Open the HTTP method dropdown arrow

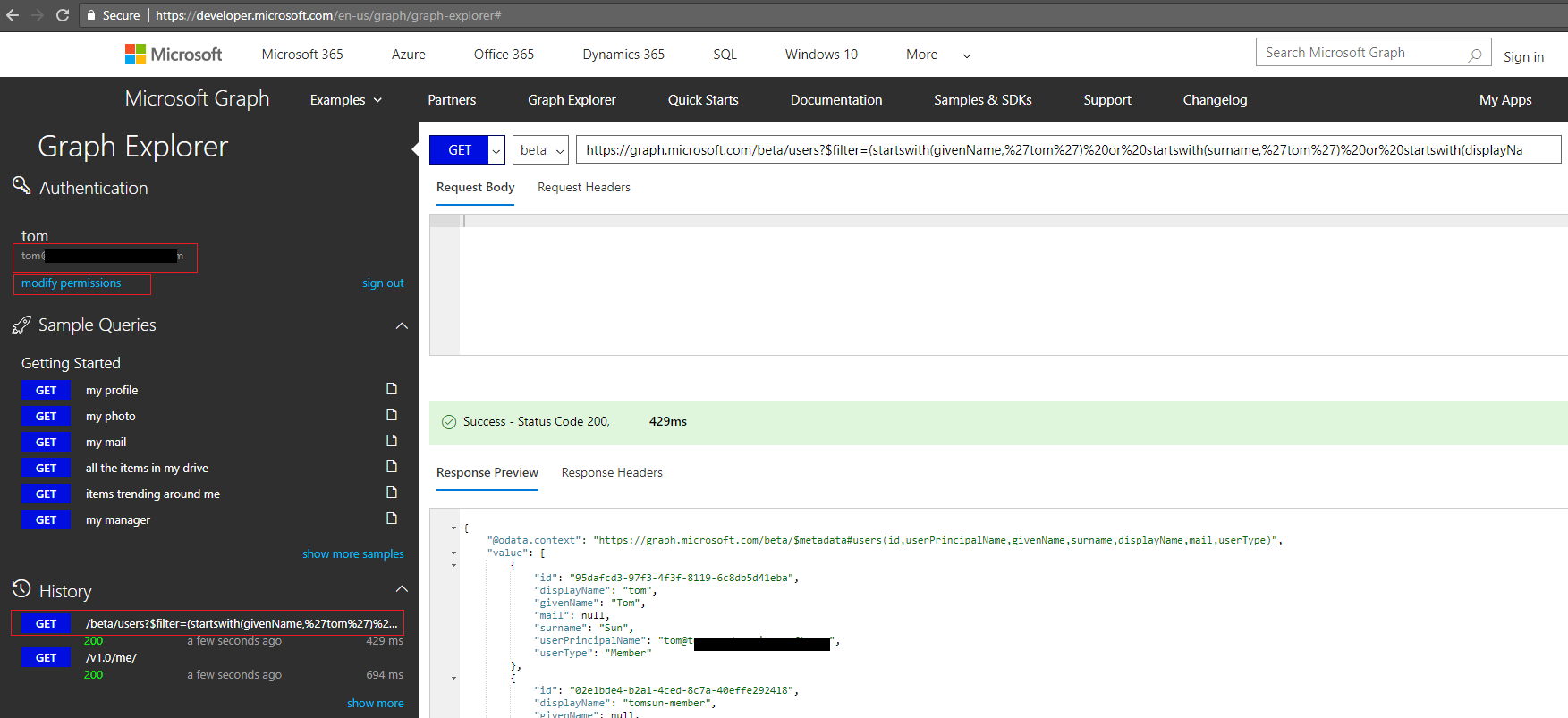click(x=496, y=150)
